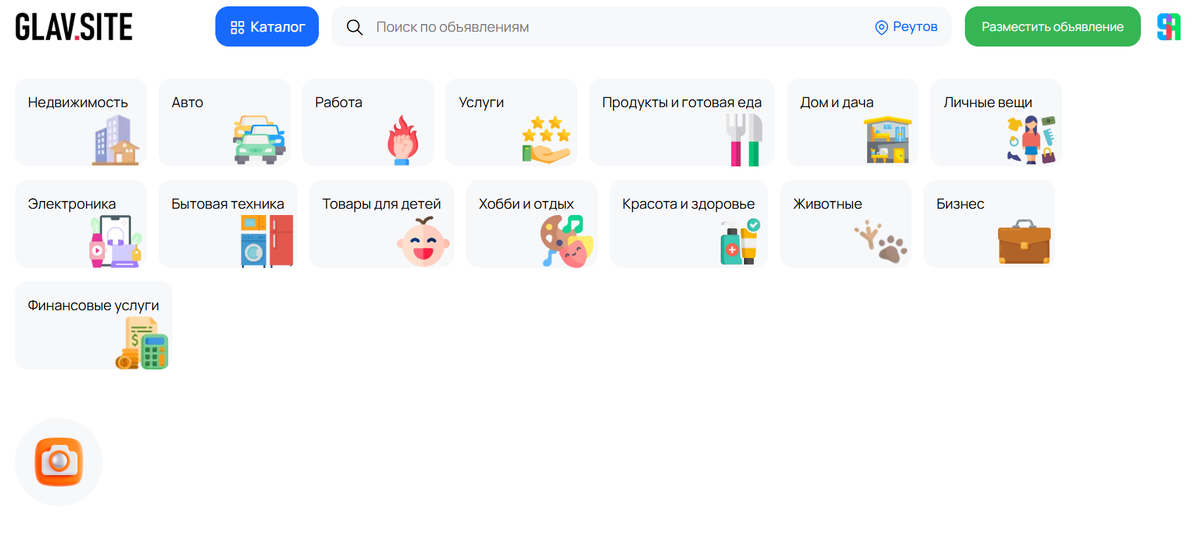The image size is (1200, 545).
Task: Select the Личные вещи label
Action: pos(988,102)
